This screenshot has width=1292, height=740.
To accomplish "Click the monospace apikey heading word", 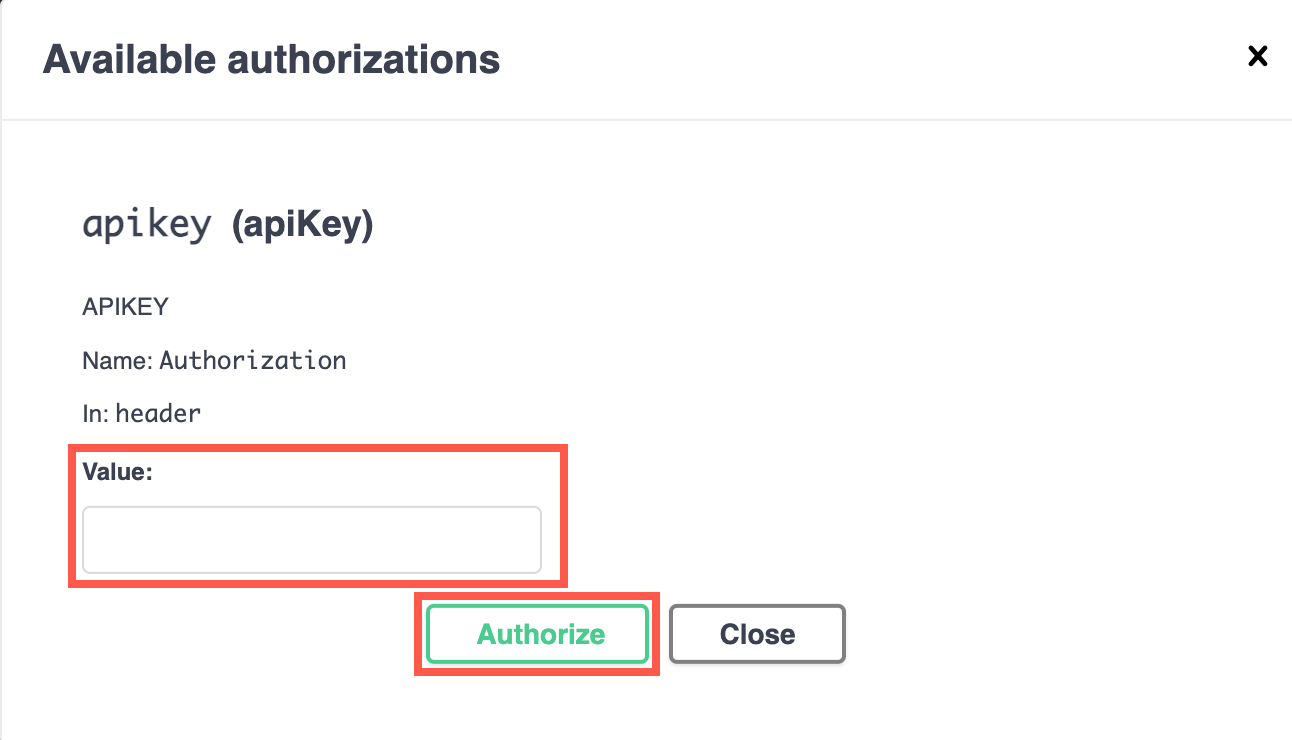I will pyautogui.click(x=147, y=225).
